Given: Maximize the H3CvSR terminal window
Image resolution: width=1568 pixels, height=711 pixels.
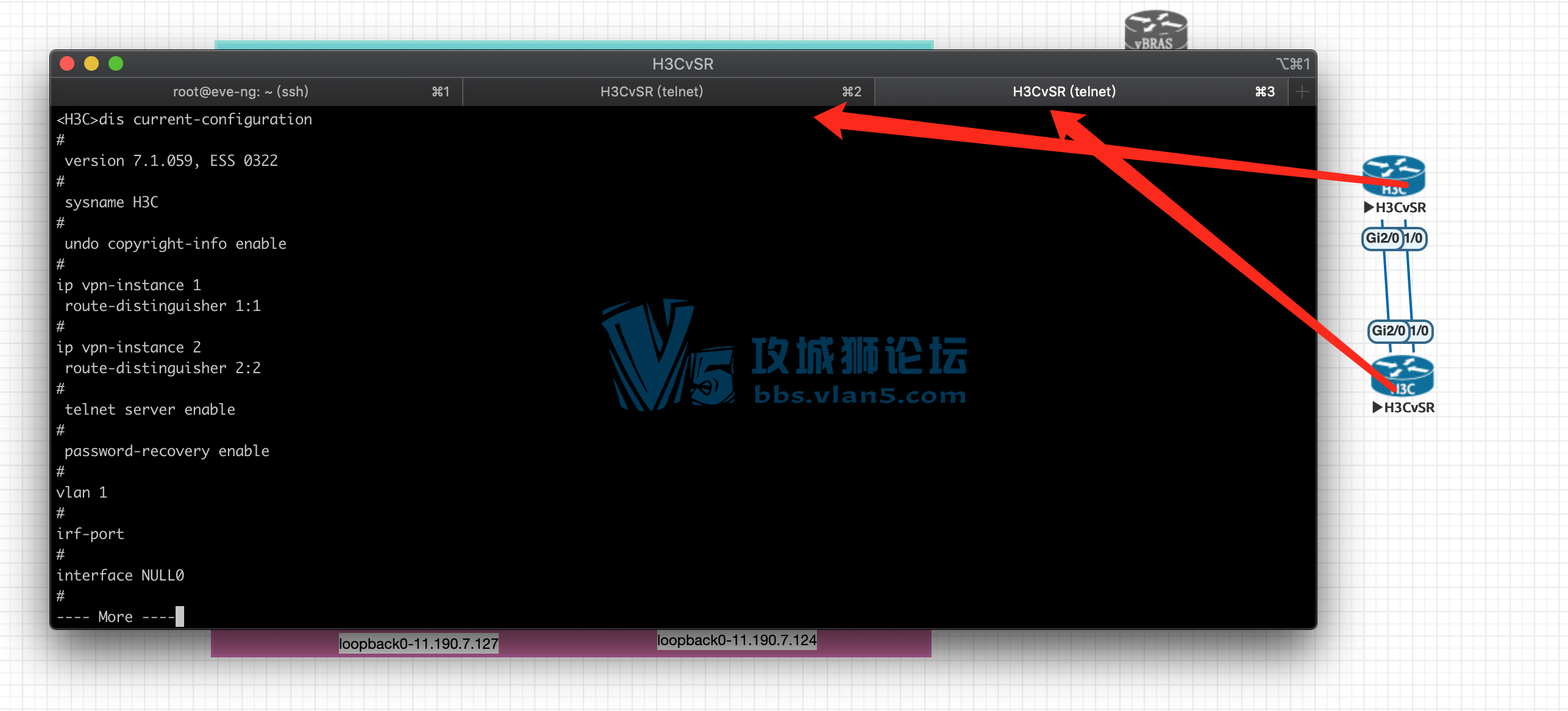Looking at the screenshot, I should 116,63.
